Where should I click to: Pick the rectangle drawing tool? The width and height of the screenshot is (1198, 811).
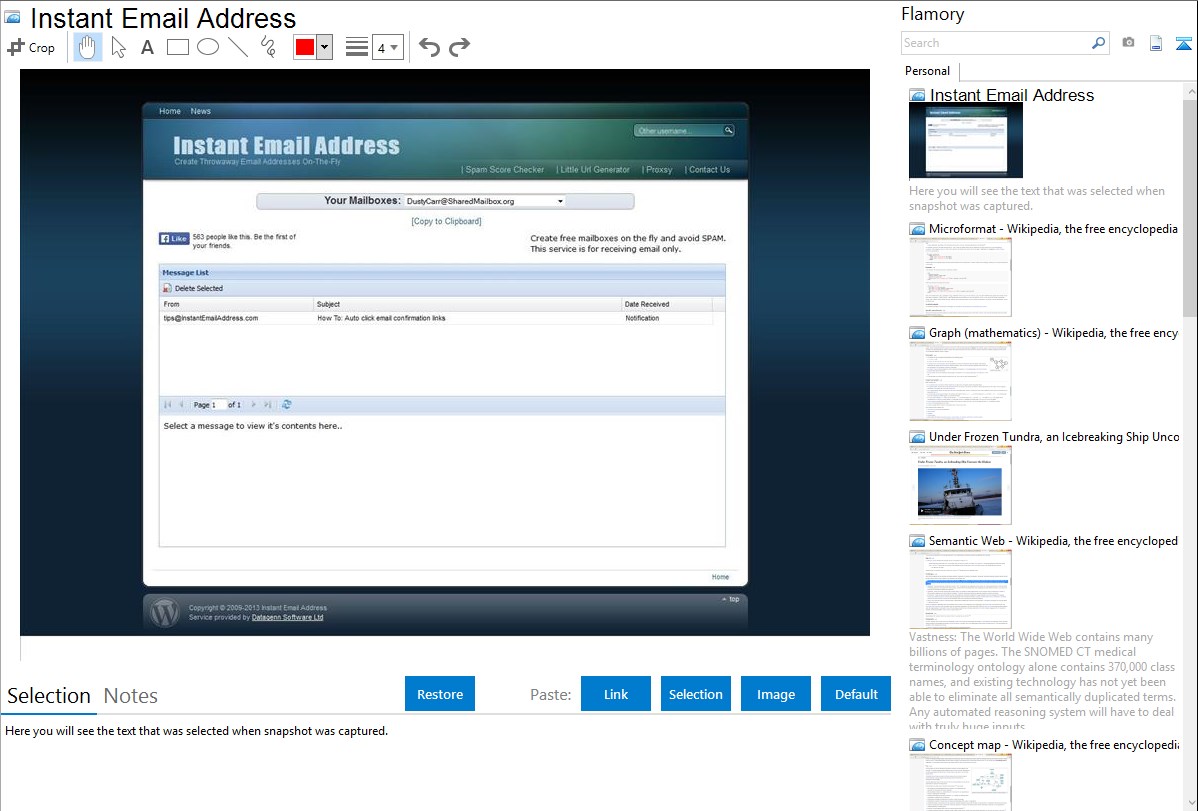coord(177,47)
